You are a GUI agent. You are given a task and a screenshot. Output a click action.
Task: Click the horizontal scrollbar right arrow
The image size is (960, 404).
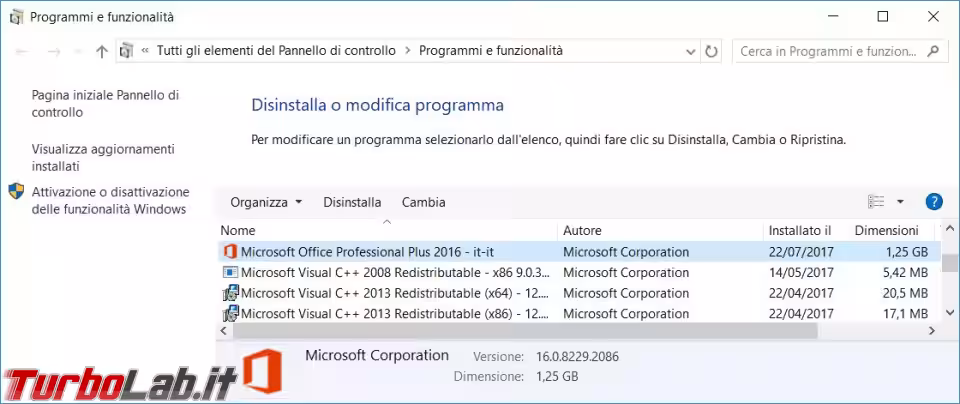(932, 331)
